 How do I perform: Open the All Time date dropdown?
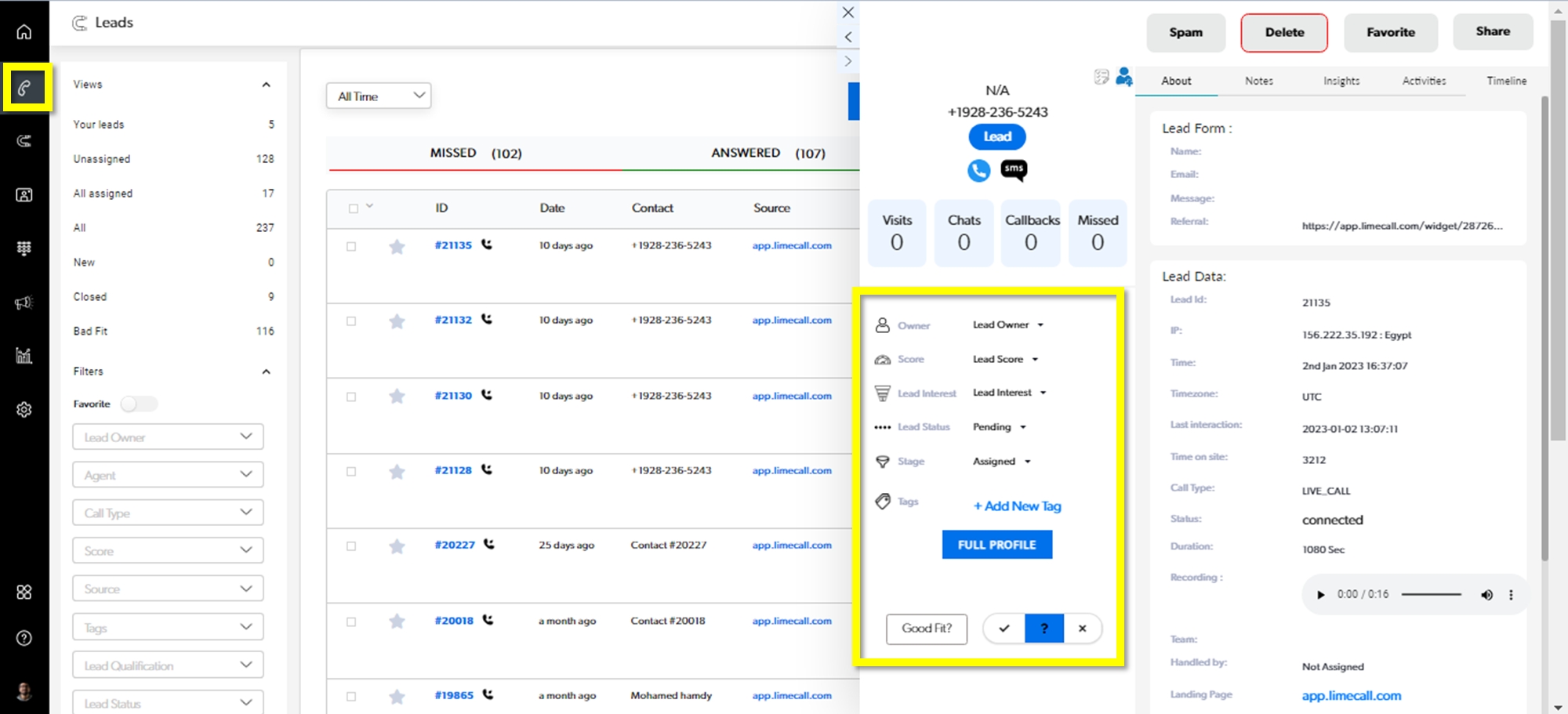379,96
